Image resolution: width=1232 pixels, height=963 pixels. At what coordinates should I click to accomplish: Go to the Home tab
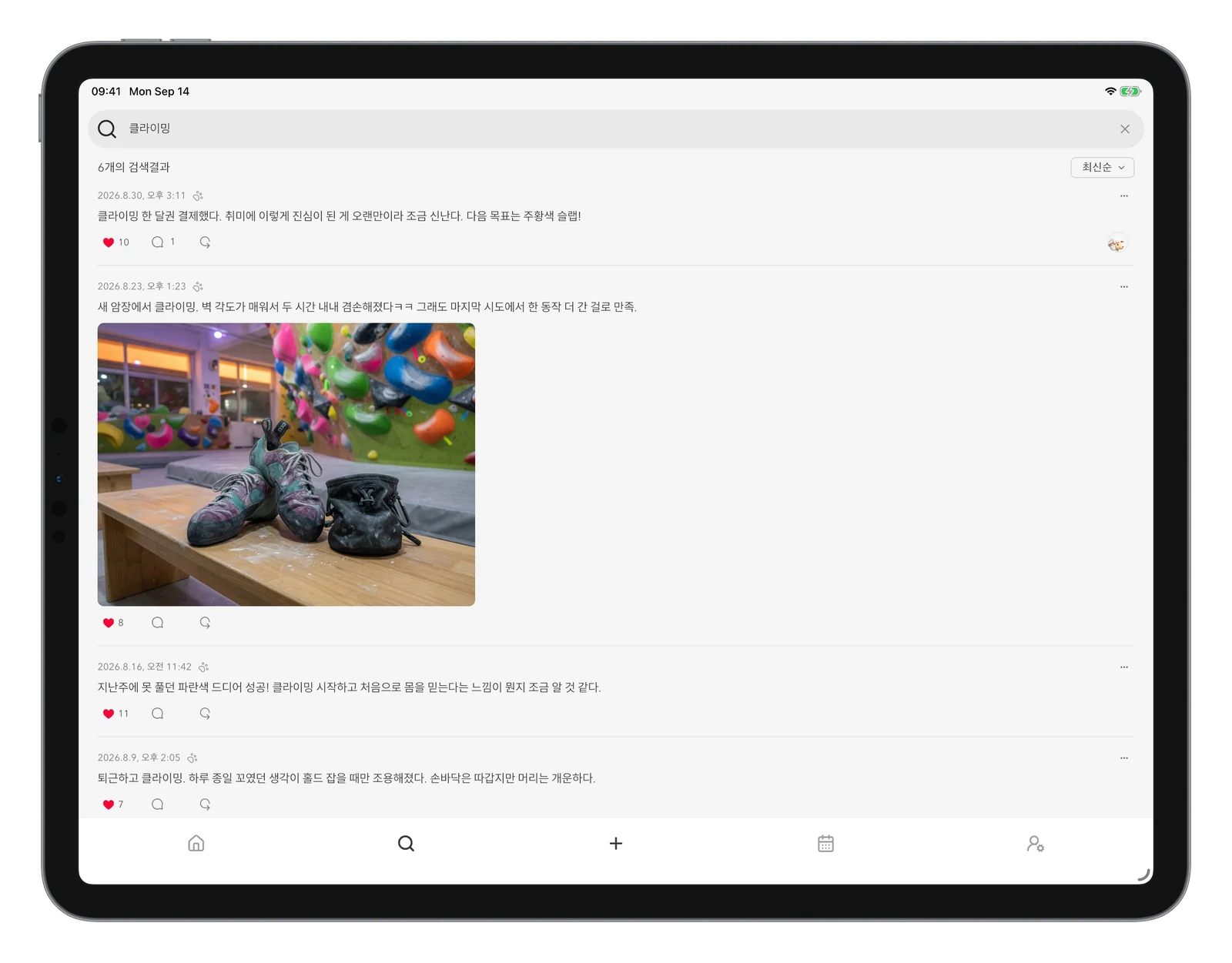click(x=196, y=844)
